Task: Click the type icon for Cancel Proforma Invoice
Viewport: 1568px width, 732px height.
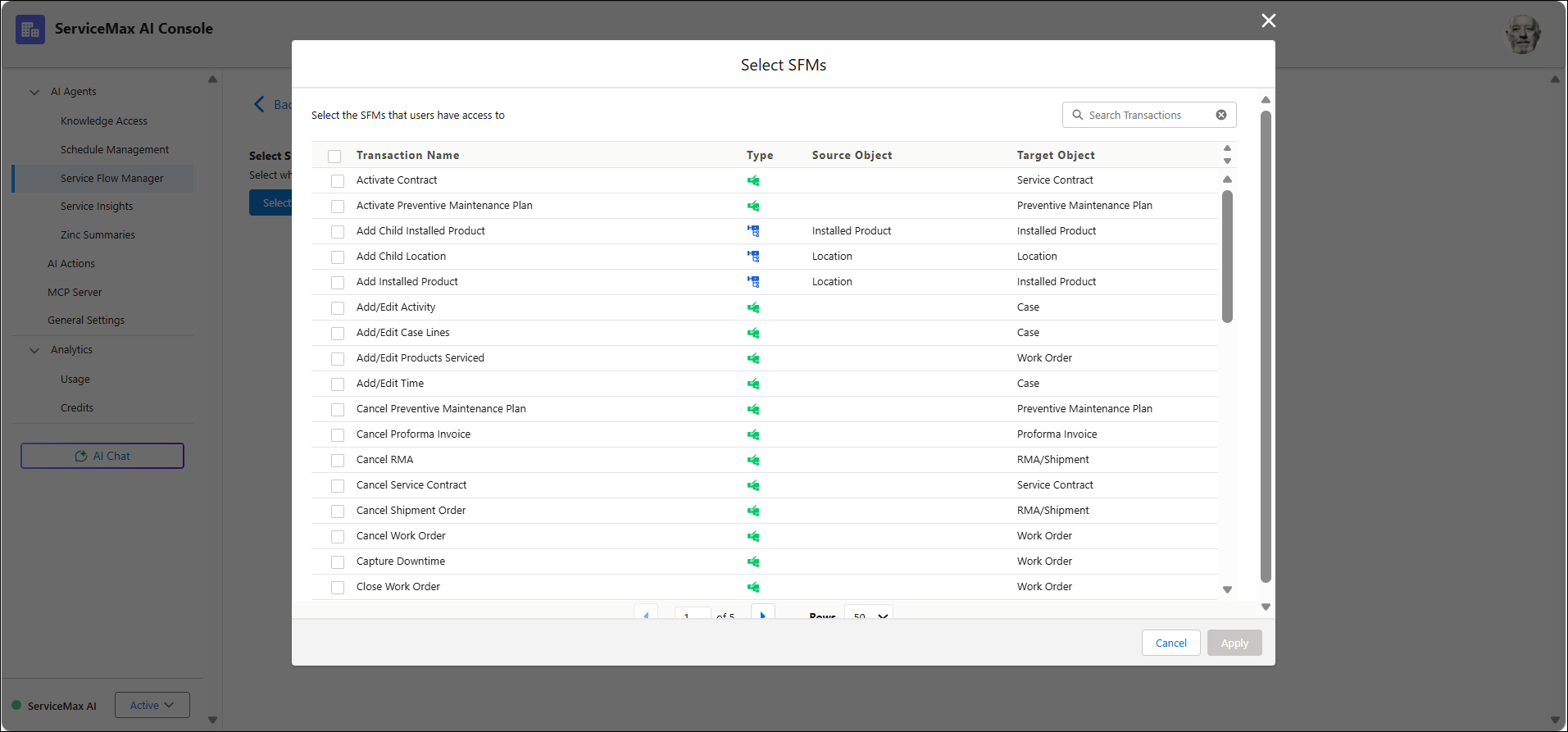Action: [753, 434]
